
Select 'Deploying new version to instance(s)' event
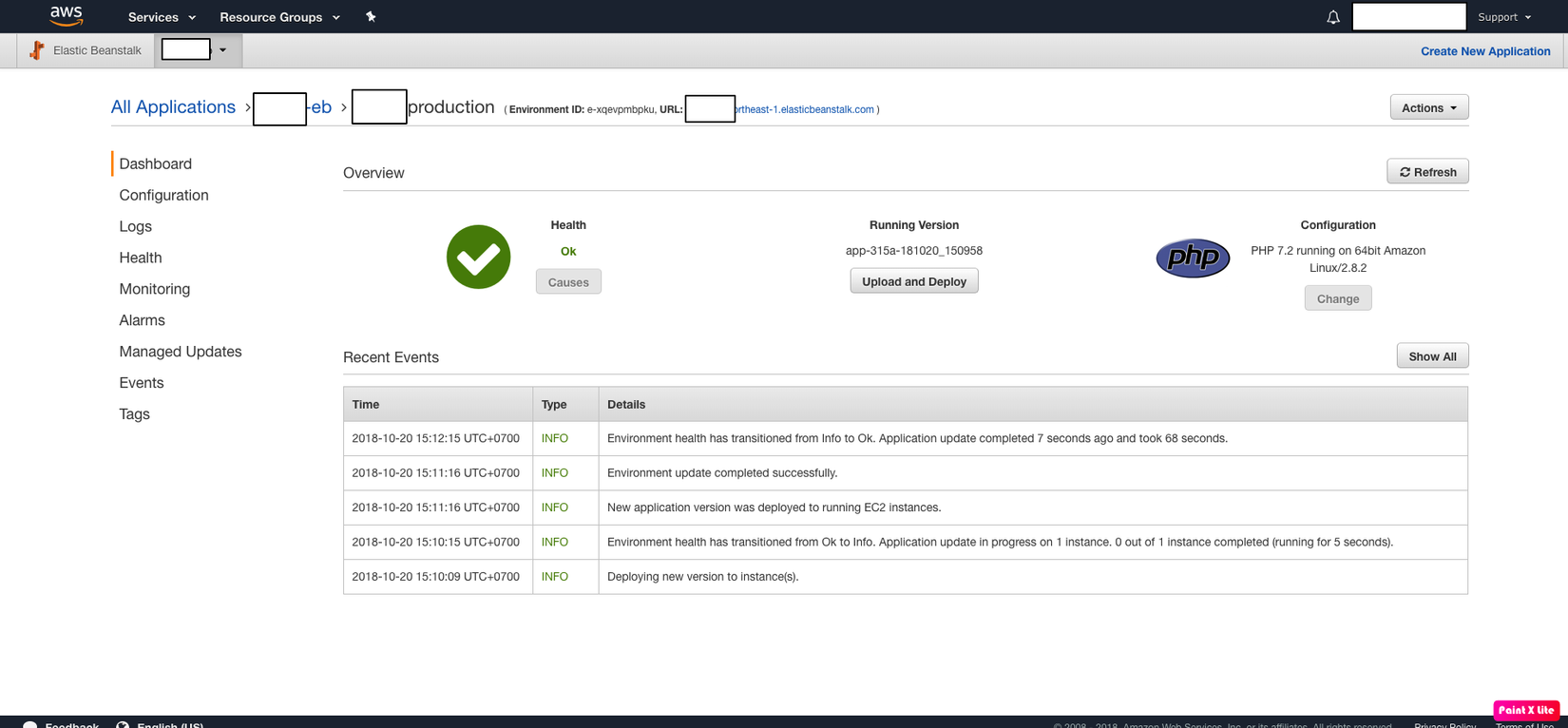702,577
